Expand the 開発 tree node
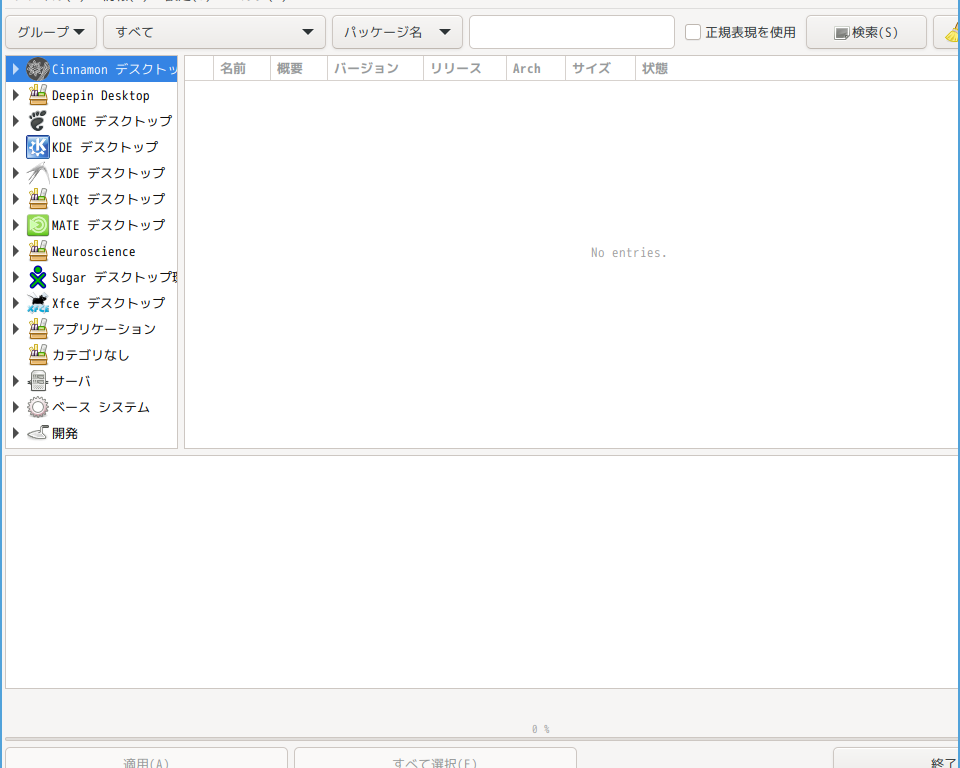This screenshot has width=960, height=768. point(16,433)
